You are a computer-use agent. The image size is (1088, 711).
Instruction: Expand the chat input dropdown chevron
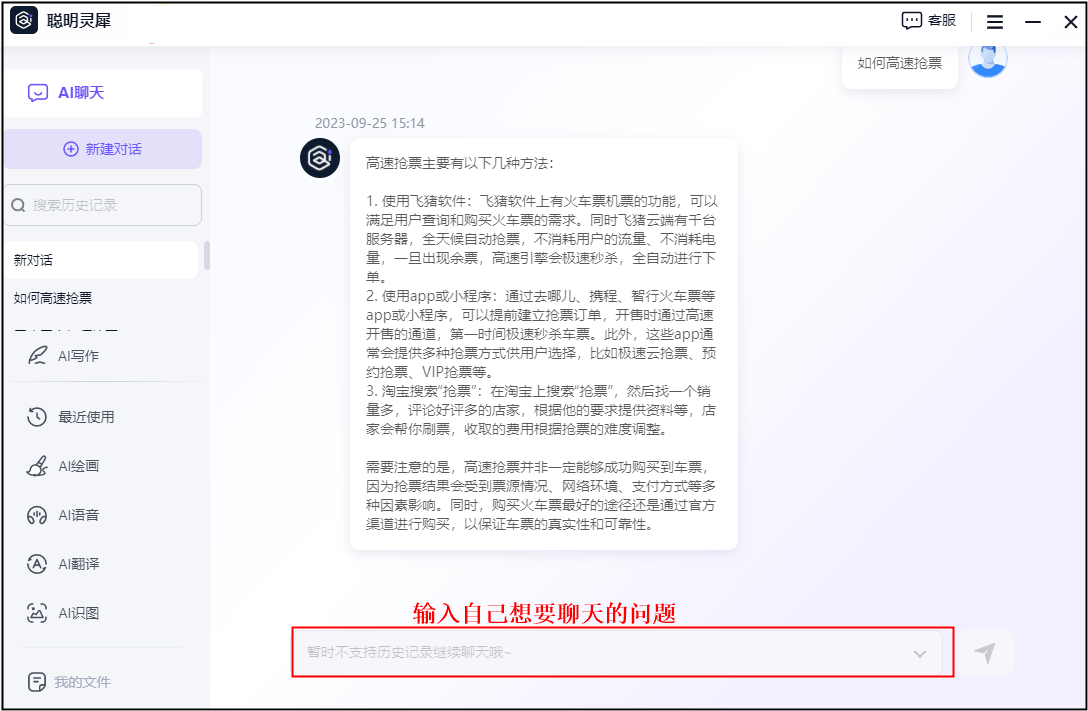pyautogui.click(x=920, y=654)
